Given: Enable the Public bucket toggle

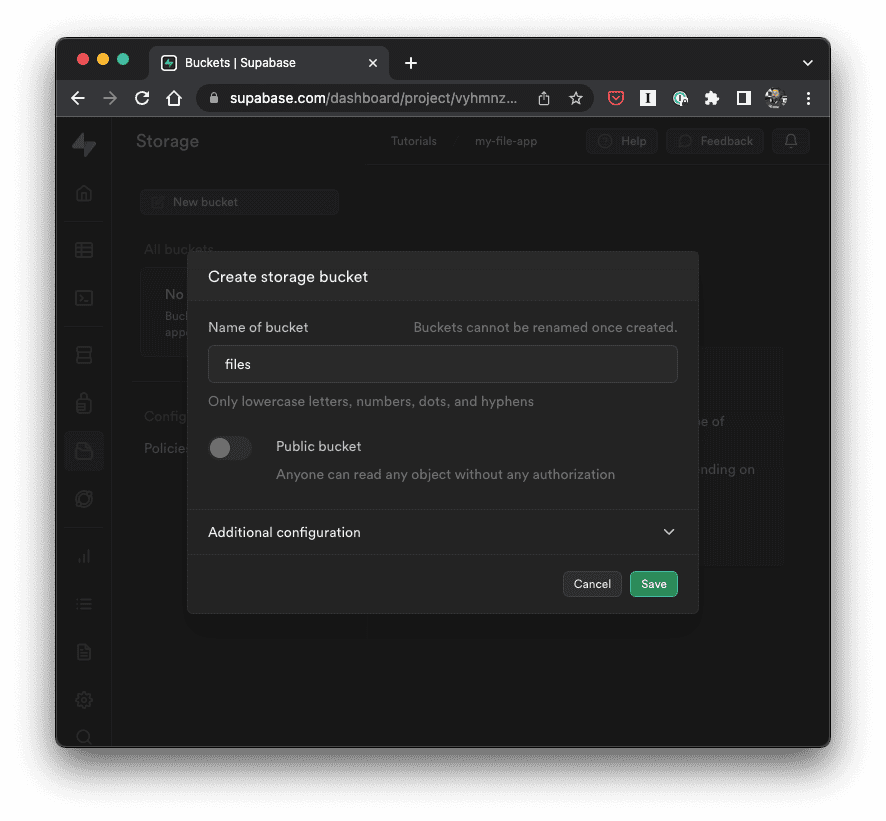Looking at the screenshot, I should click(229, 448).
